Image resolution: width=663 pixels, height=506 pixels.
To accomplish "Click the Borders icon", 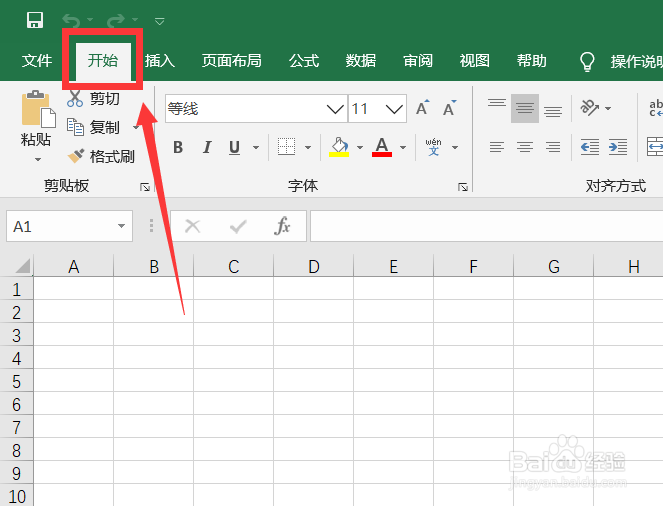I will (x=286, y=147).
